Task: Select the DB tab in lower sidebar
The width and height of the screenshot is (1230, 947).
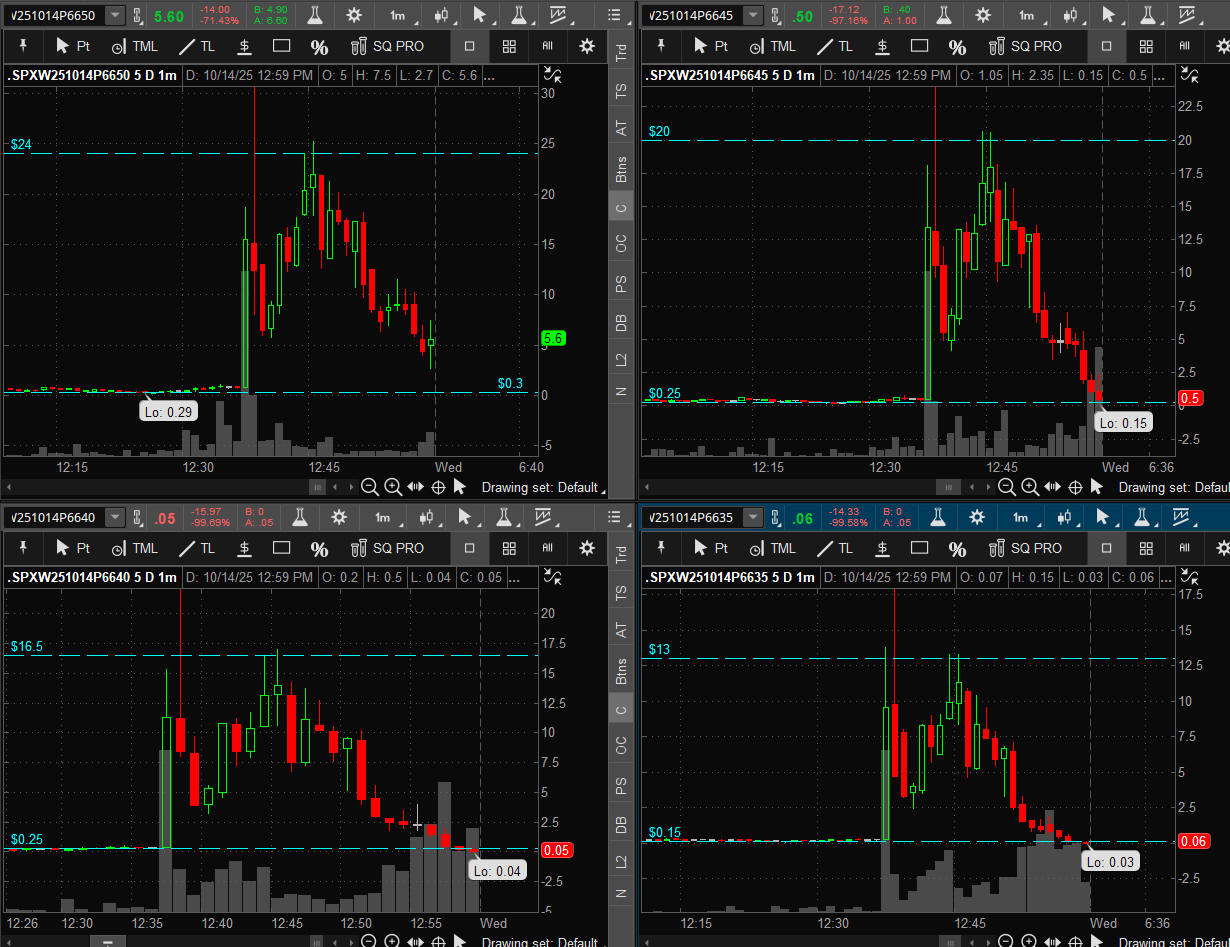Action: click(621, 825)
